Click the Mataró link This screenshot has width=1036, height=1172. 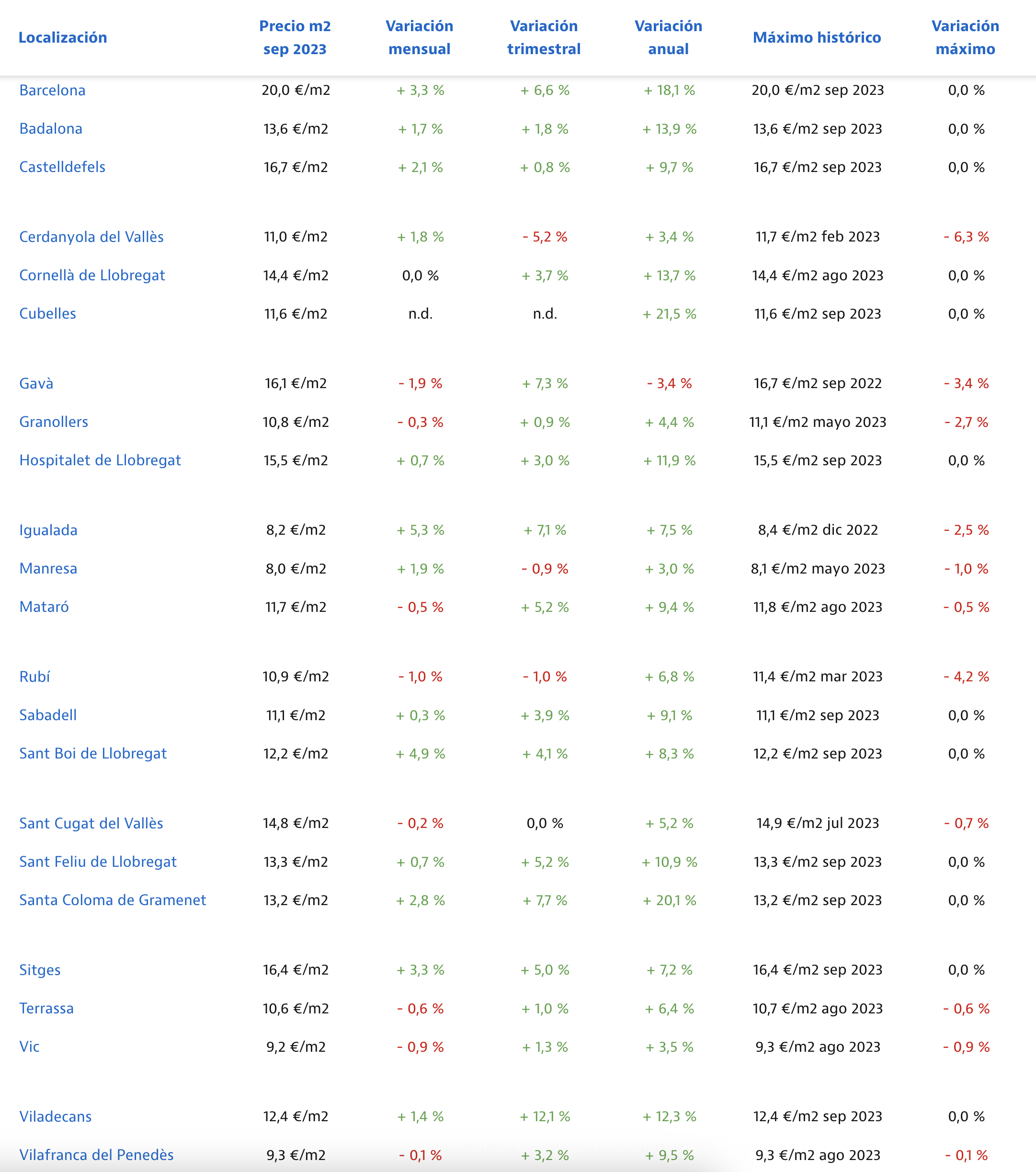click(x=44, y=607)
